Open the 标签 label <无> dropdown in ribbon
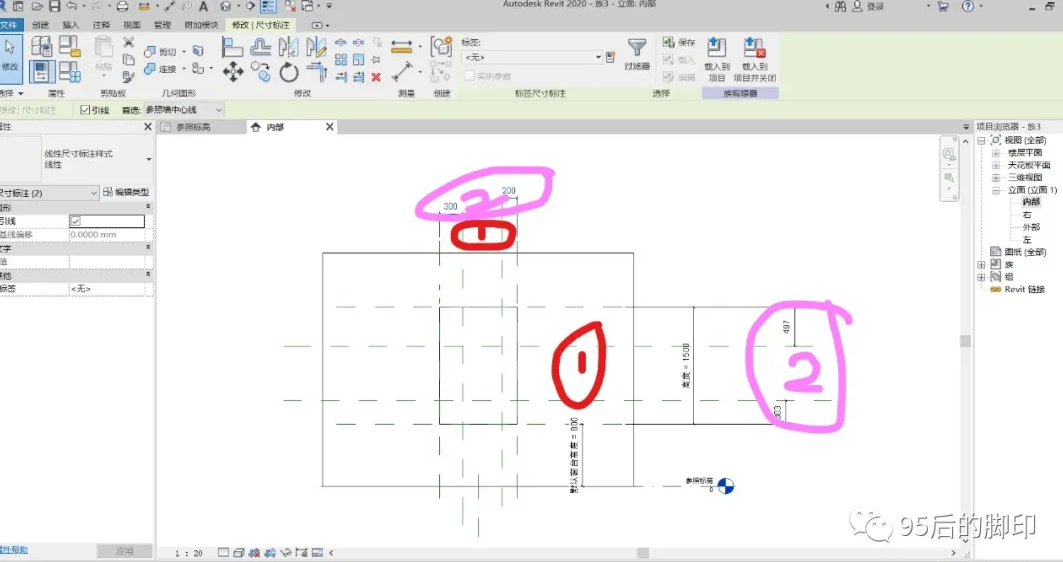Image resolution: width=1063 pixels, height=562 pixels. click(532, 57)
